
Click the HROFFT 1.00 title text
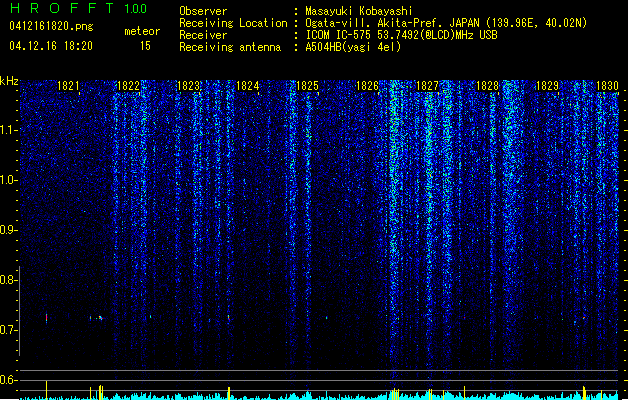click(x=78, y=8)
